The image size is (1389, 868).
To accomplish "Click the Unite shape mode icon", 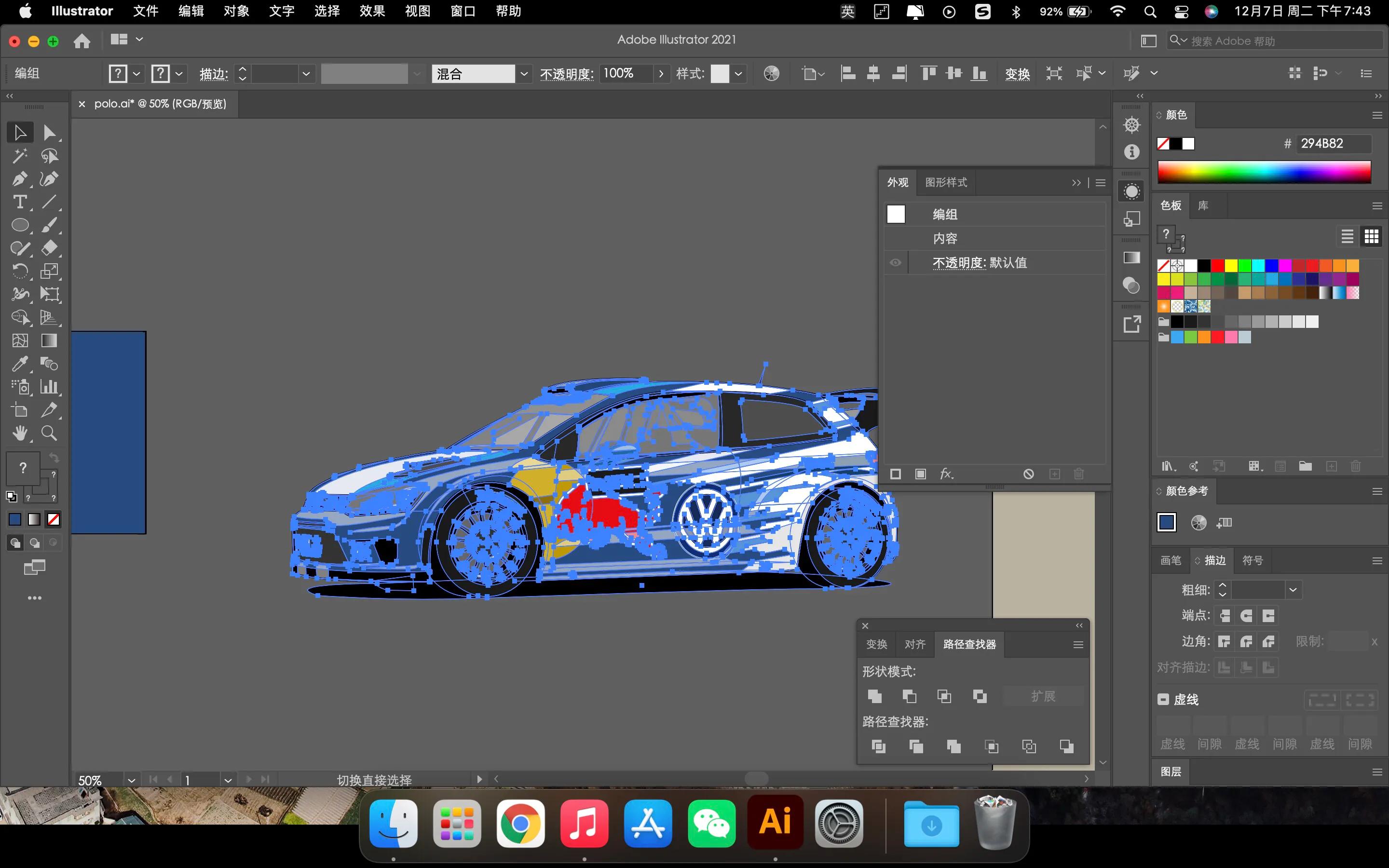I will pyautogui.click(x=875, y=696).
